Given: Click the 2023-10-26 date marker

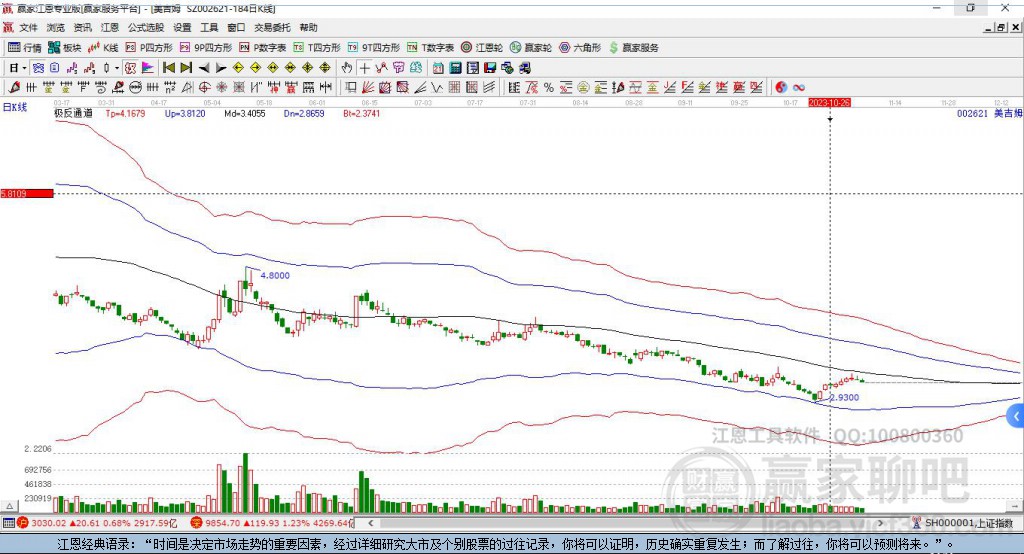Looking at the screenshot, I should (x=829, y=103).
